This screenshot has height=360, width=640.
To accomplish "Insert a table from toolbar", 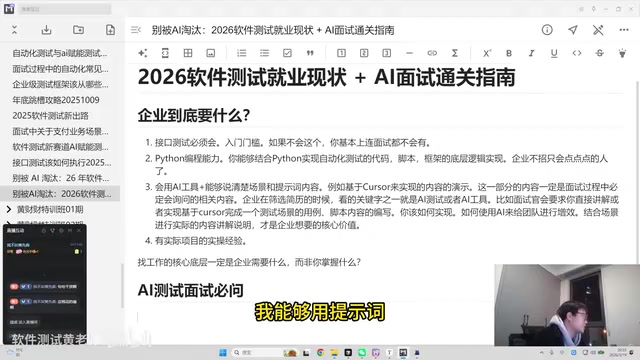I will (x=188, y=53).
